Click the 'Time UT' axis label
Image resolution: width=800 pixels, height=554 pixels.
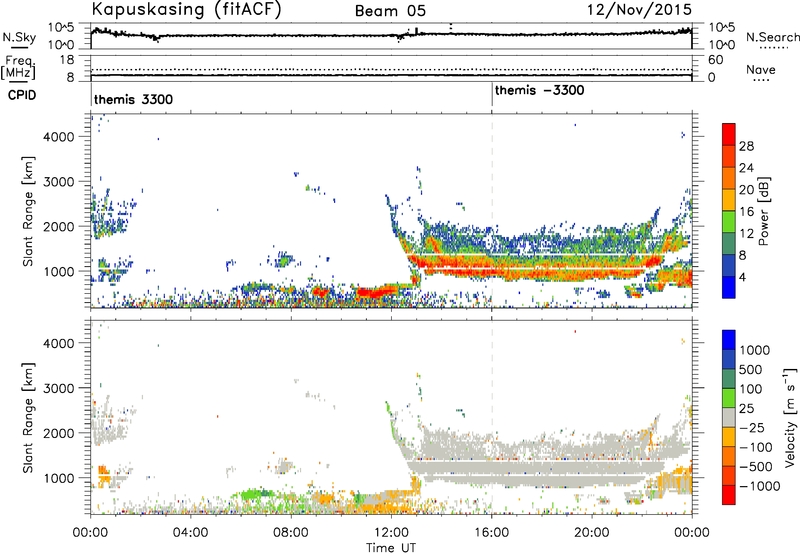point(391,548)
